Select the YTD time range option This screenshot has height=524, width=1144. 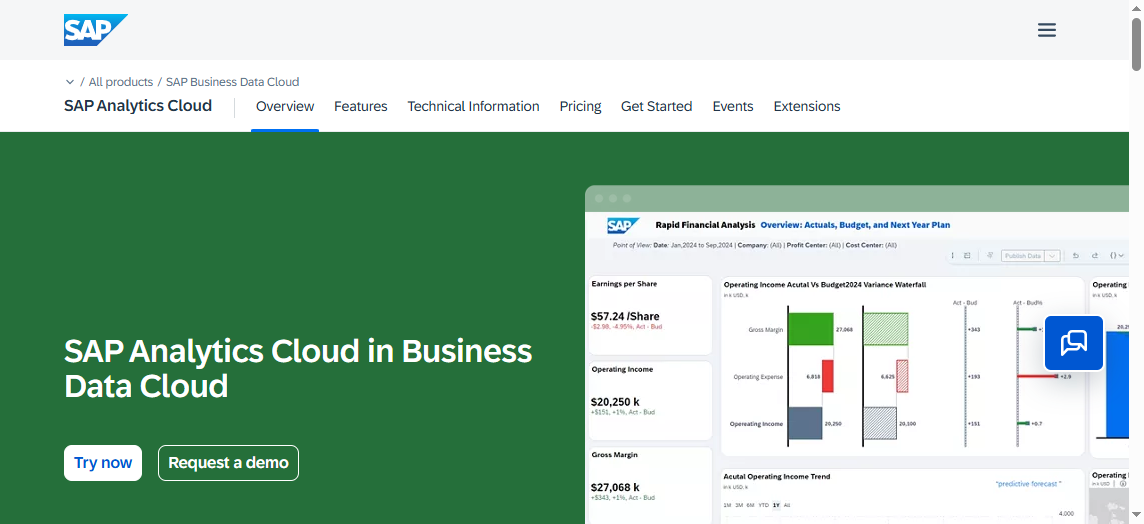(763, 505)
